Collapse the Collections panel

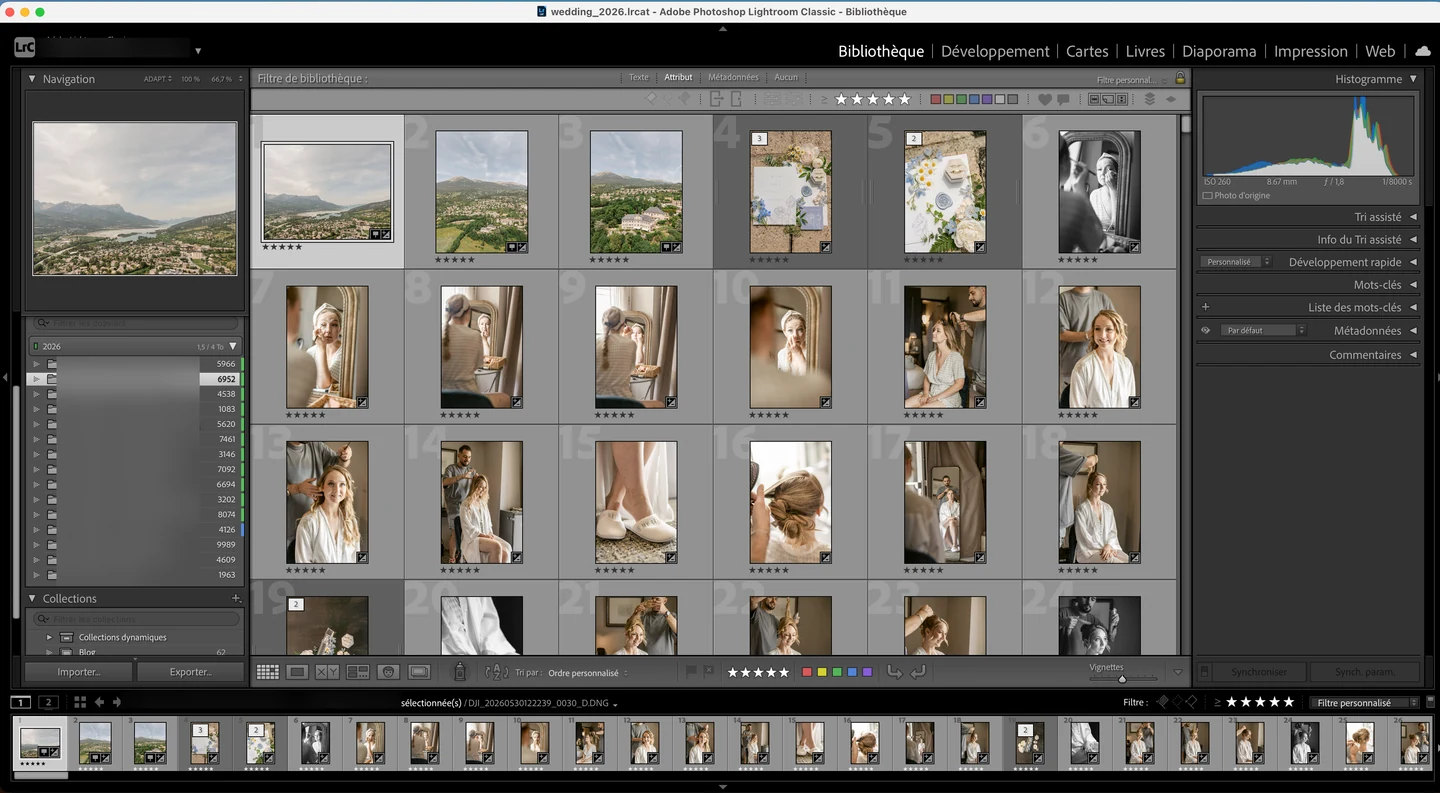pyautogui.click(x=31, y=598)
